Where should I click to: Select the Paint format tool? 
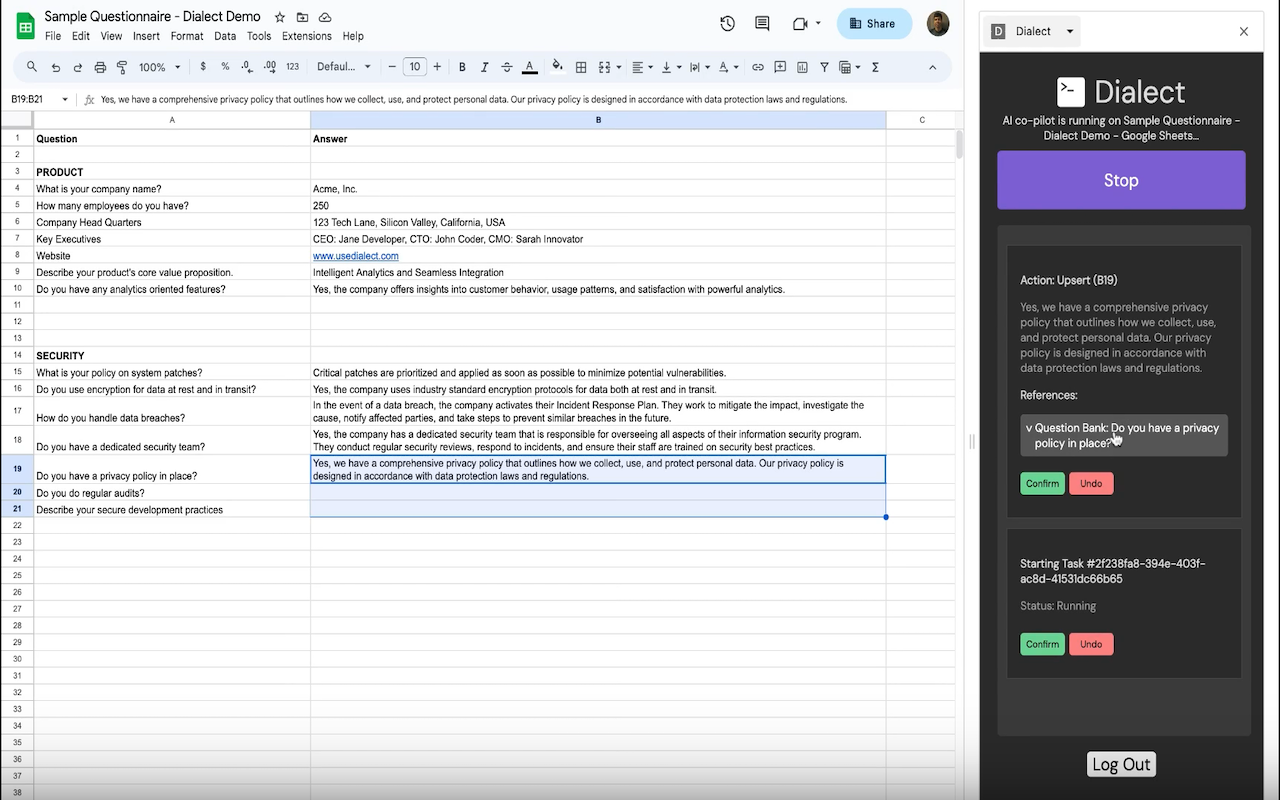click(x=122, y=67)
